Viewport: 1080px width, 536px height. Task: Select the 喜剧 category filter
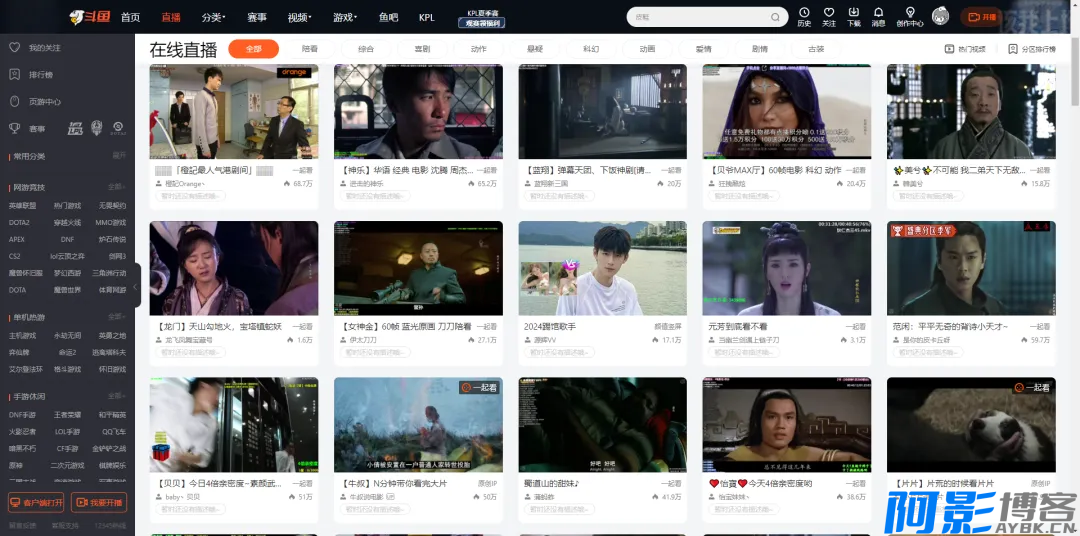[x=422, y=49]
